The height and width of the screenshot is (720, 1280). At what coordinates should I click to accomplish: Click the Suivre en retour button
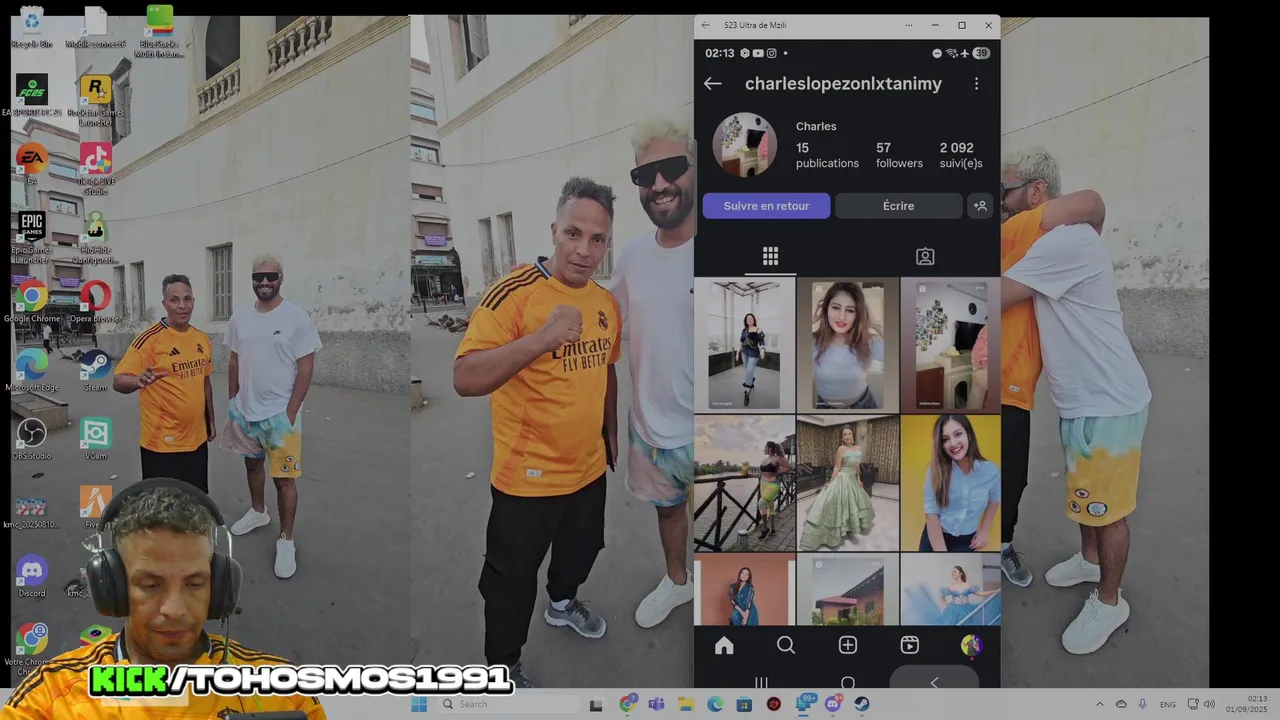(766, 206)
